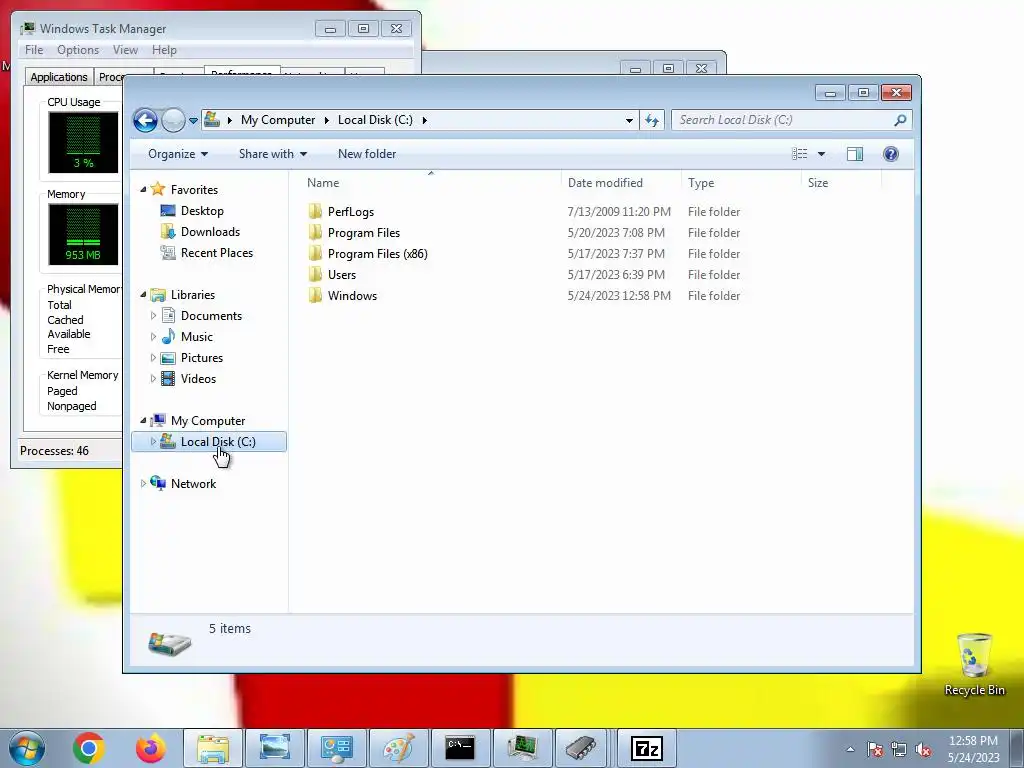Switch to Task Manager taskbar button
This screenshot has width=1024, height=768.
(522, 748)
